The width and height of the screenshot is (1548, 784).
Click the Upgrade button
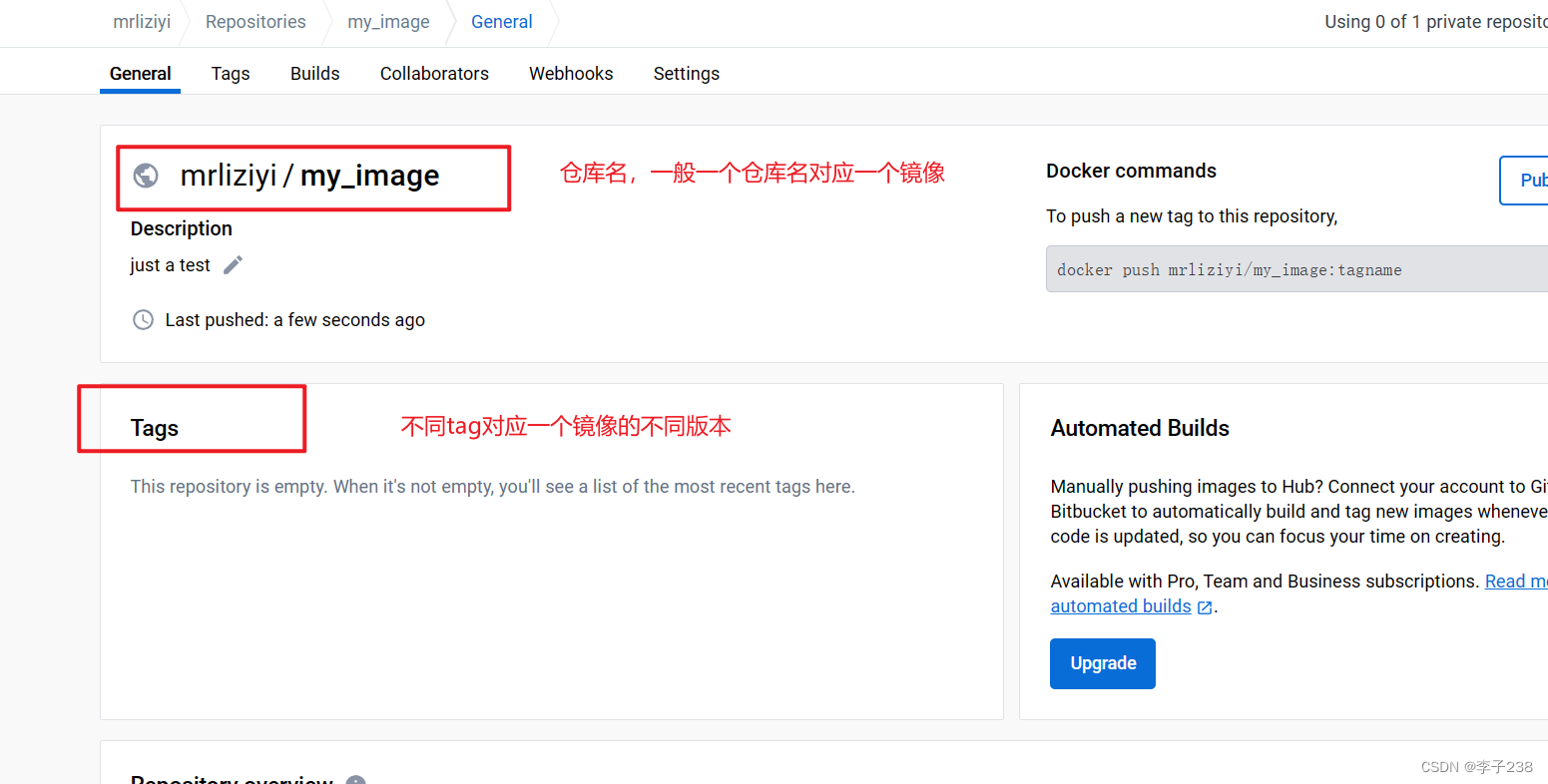click(1103, 663)
